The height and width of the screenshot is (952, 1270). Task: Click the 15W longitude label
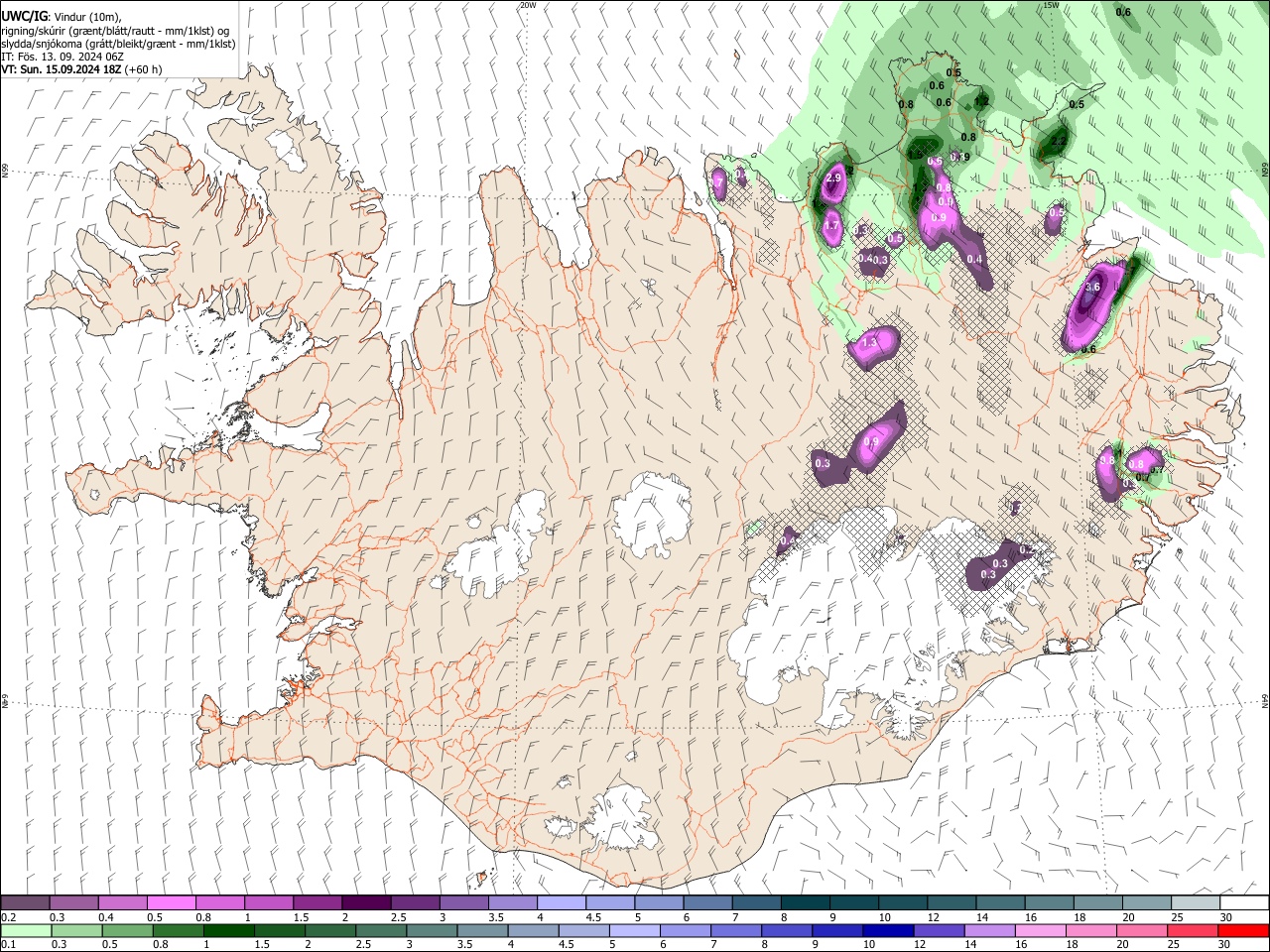point(1052,5)
